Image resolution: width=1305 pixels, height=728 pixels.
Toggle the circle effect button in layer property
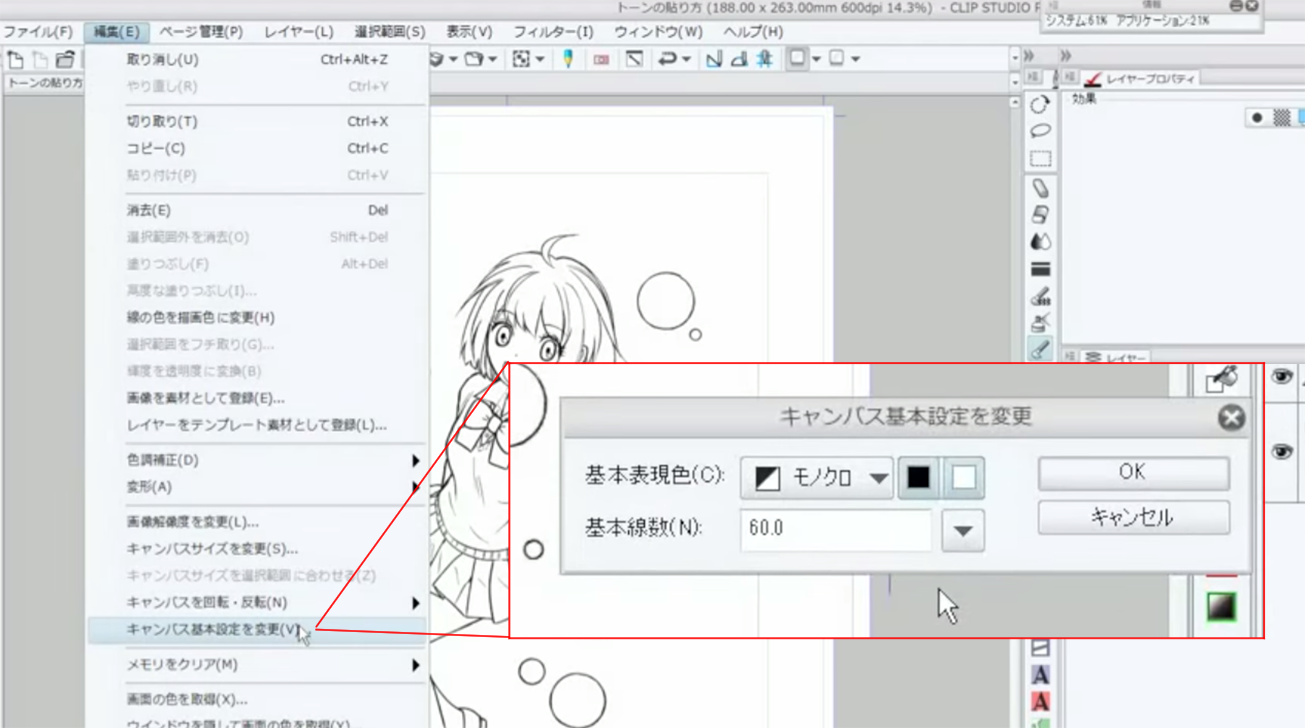click(1257, 118)
